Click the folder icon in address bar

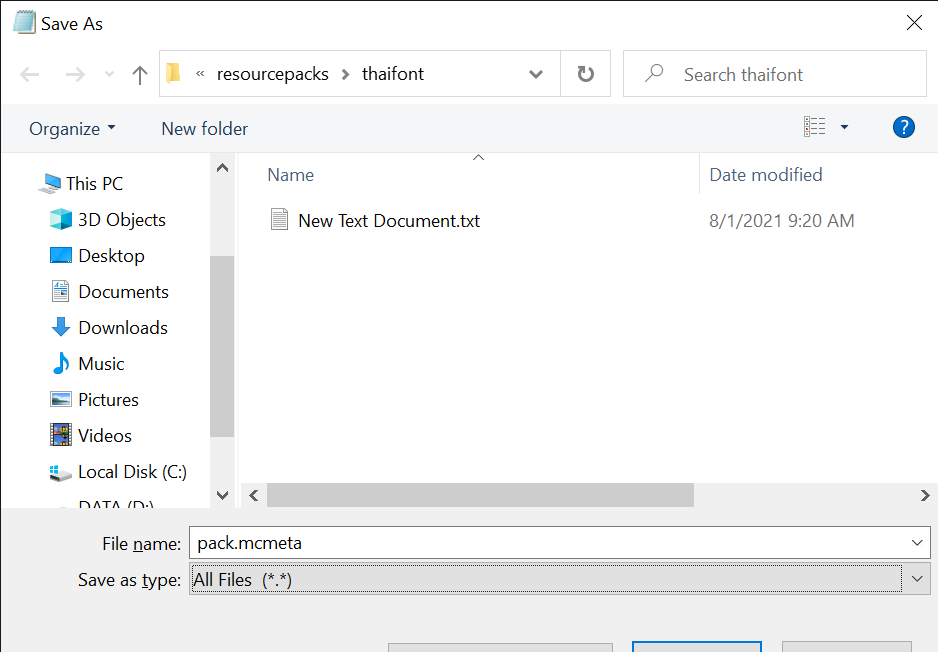(x=173, y=74)
